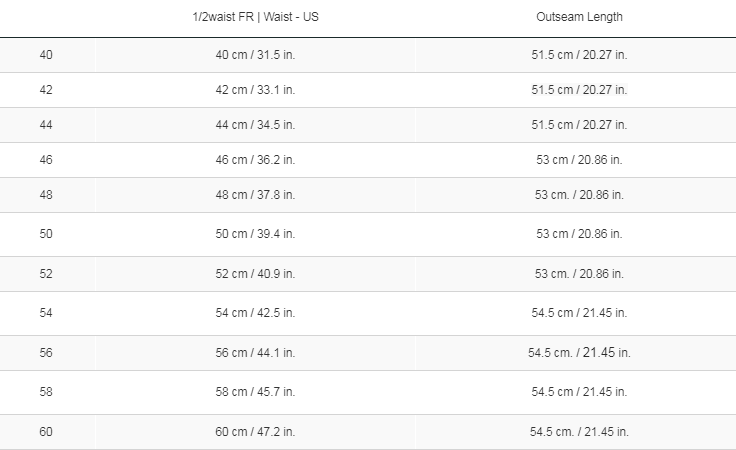Click the outseam length cell in size 50 row
The image size is (736, 450).
pos(579,234)
